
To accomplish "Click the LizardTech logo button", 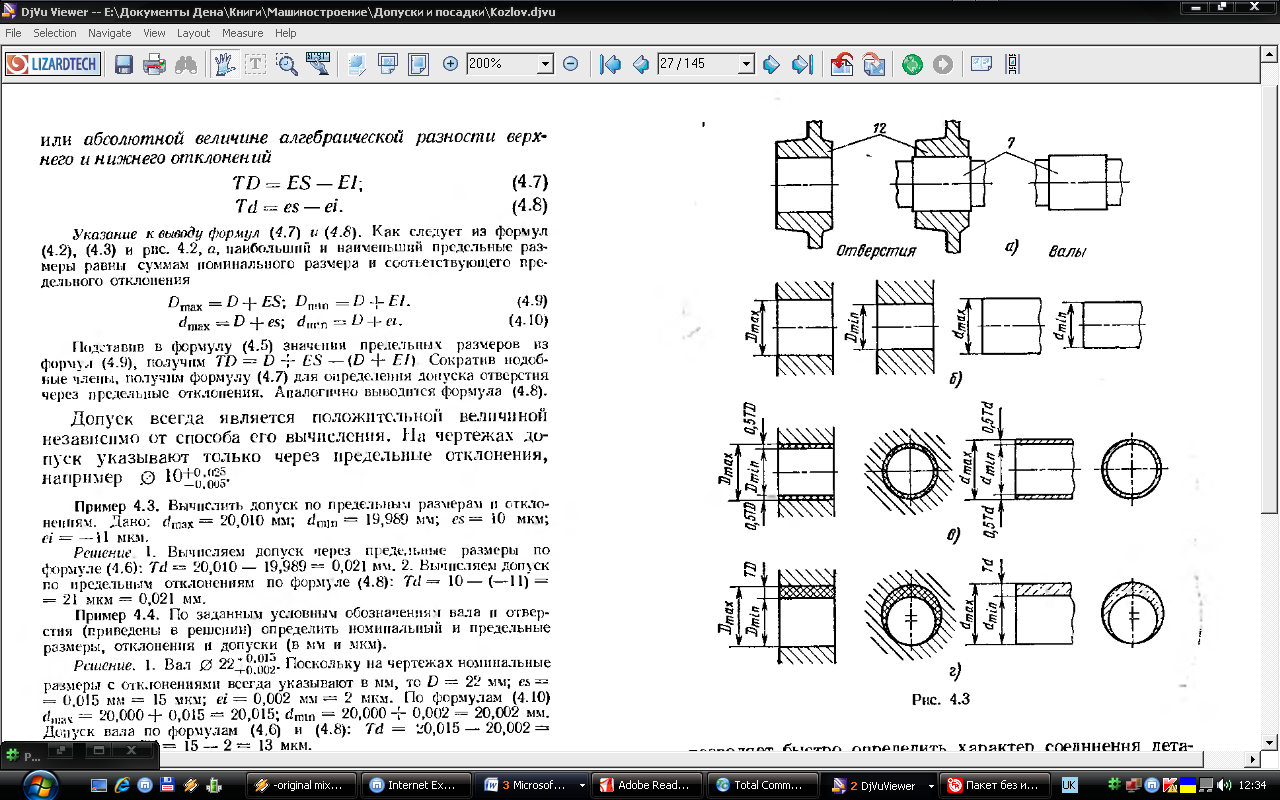I will 52,64.
